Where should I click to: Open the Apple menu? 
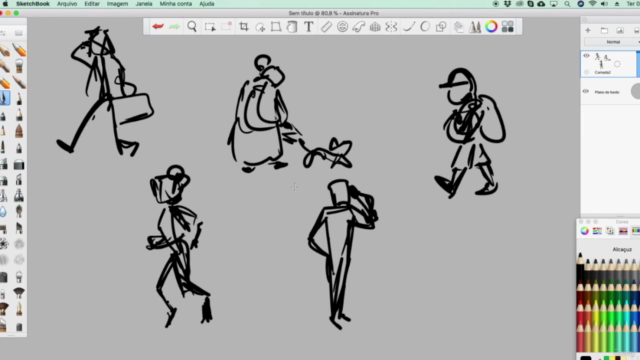click(x=6, y=4)
